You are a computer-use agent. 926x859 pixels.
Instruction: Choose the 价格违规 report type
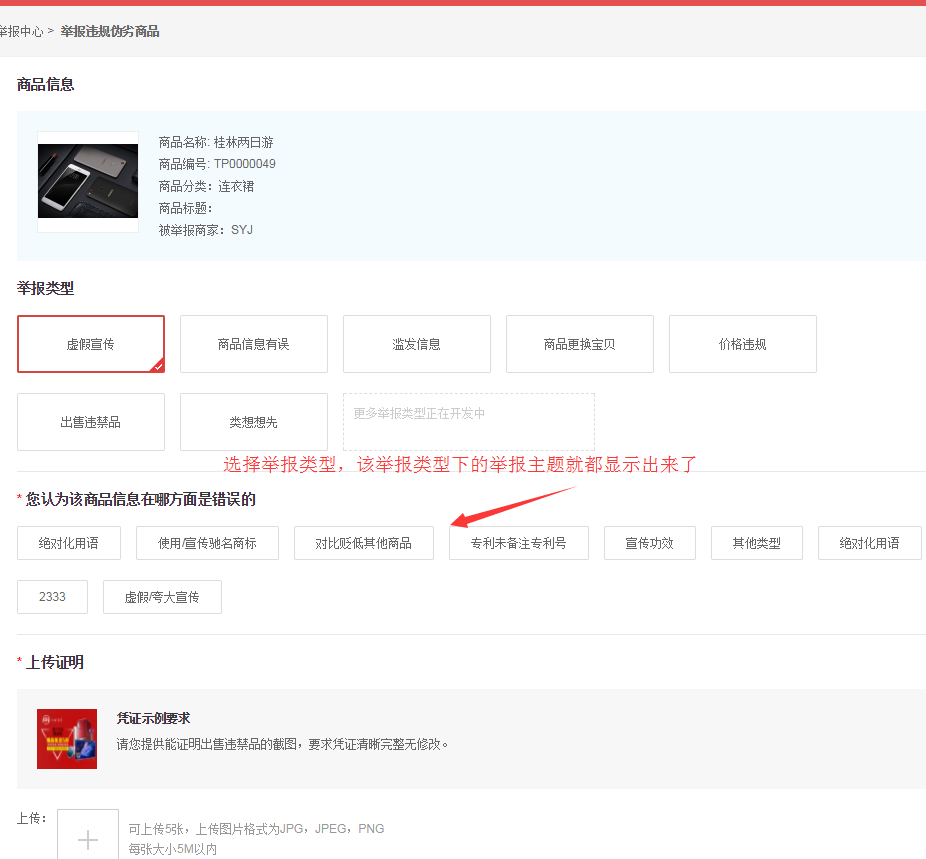click(x=743, y=344)
